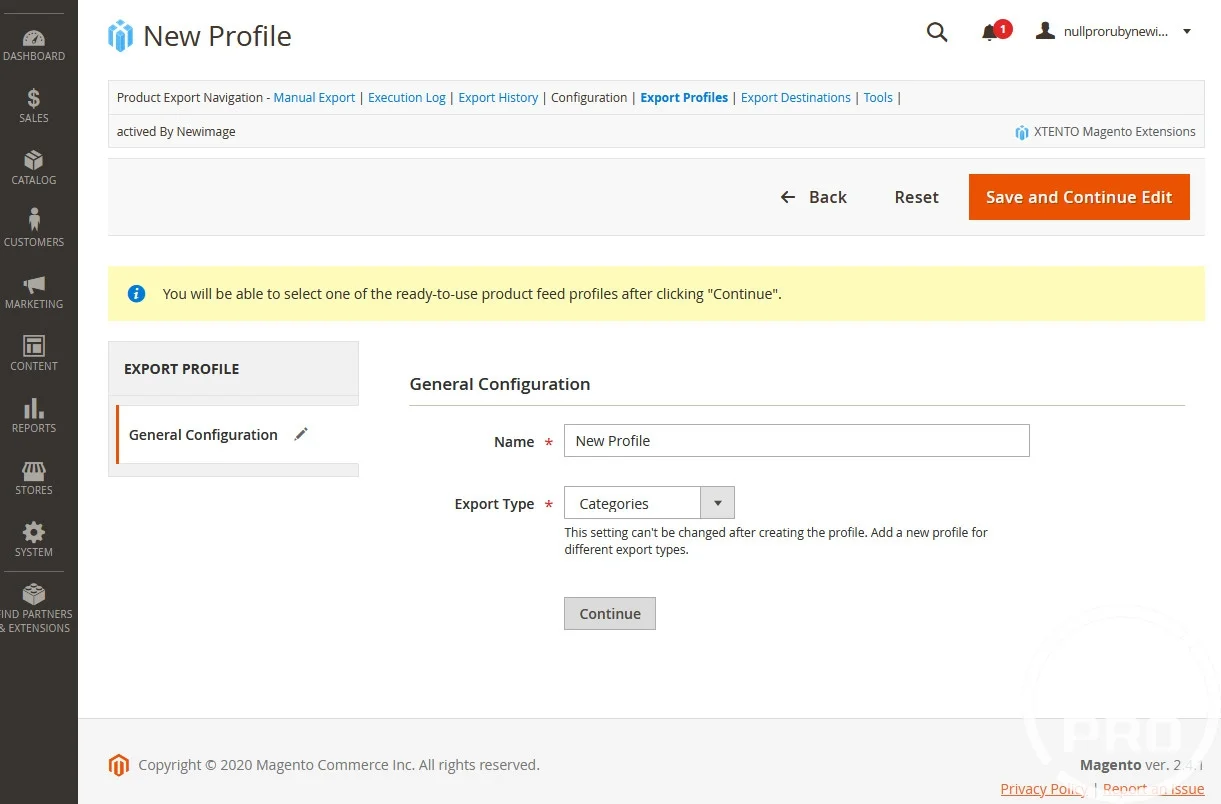This screenshot has width=1221, height=804.
Task: Select General Configuration tab in sidebar
Action: tap(204, 435)
